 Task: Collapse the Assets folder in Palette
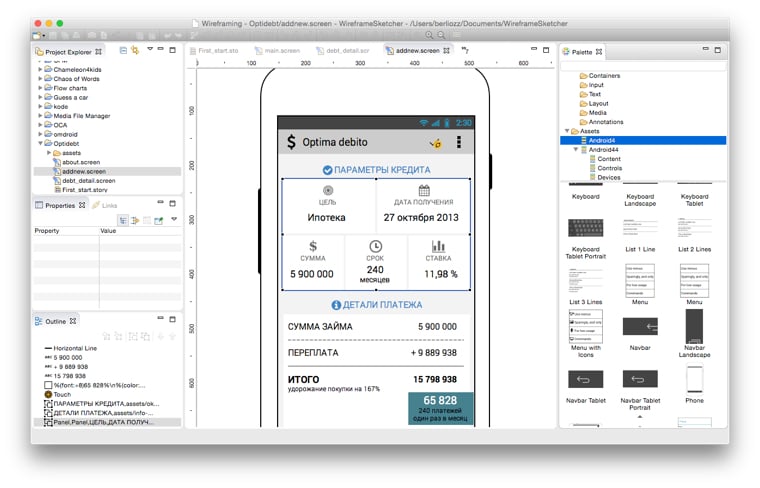[x=566, y=131]
